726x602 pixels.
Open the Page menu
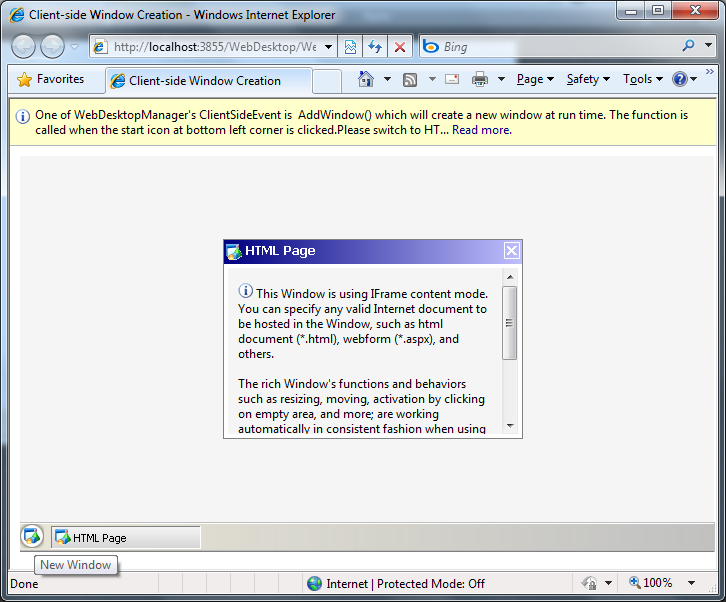[x=535, y=80]
